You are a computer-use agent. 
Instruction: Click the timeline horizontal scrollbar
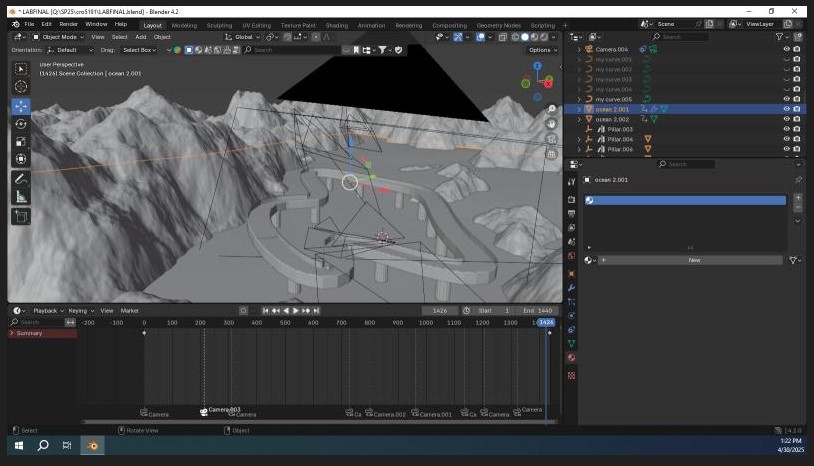click(x=319, y=422)
